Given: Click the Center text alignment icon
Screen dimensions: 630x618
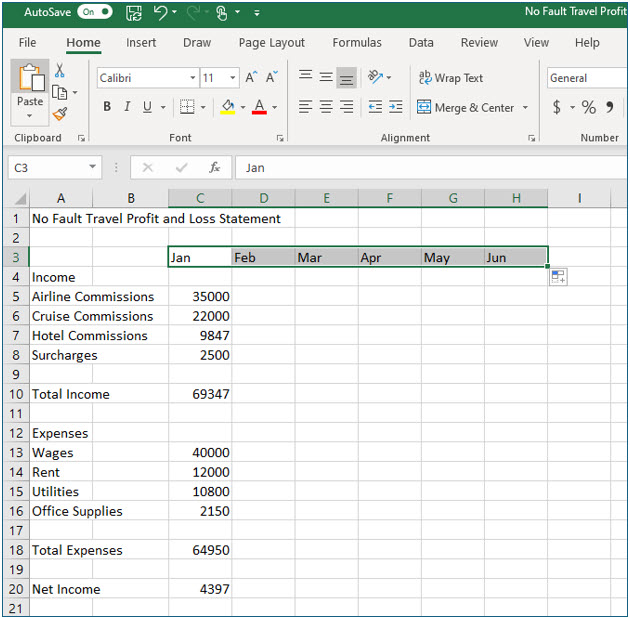Looking at the screenshot, I should click(x=326, y=107).
